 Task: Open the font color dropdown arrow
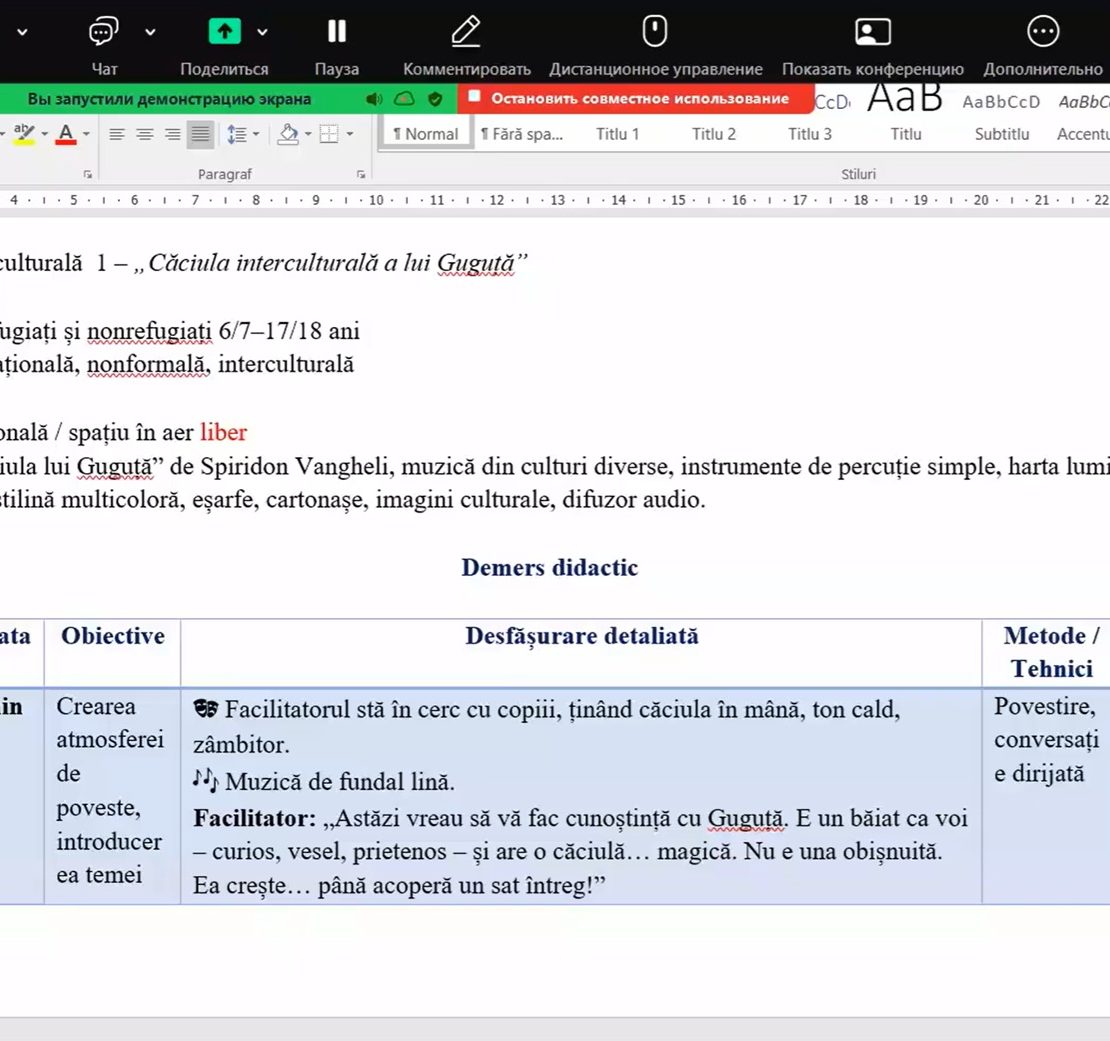(86, 134)
